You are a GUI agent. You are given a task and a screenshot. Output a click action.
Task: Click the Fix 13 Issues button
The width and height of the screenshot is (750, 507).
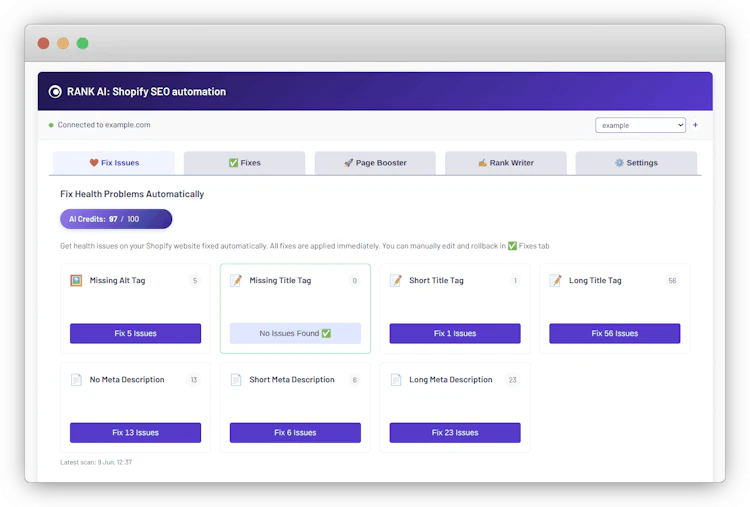pyautogui.click(x=135, y=432)
